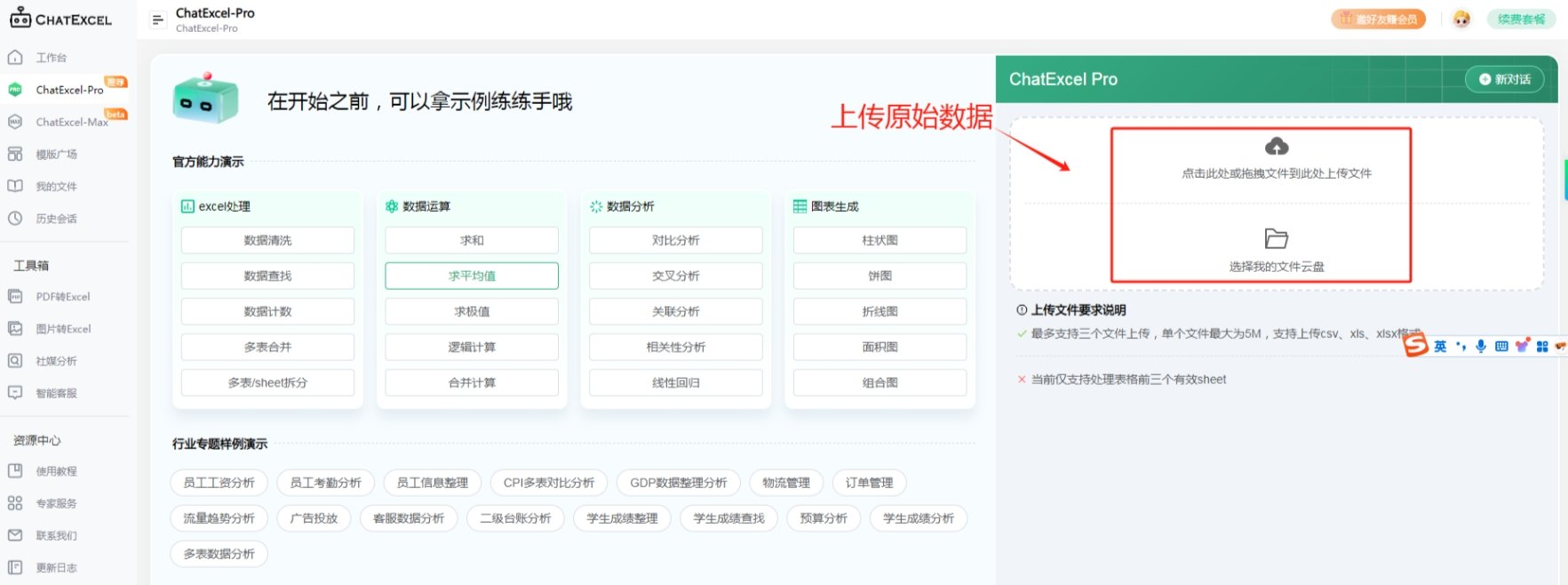The height and width of the screenshot is (585, 1568).
Task: Click the green PRO hexagon icon in the sidebar
Action: coord(15,90)
